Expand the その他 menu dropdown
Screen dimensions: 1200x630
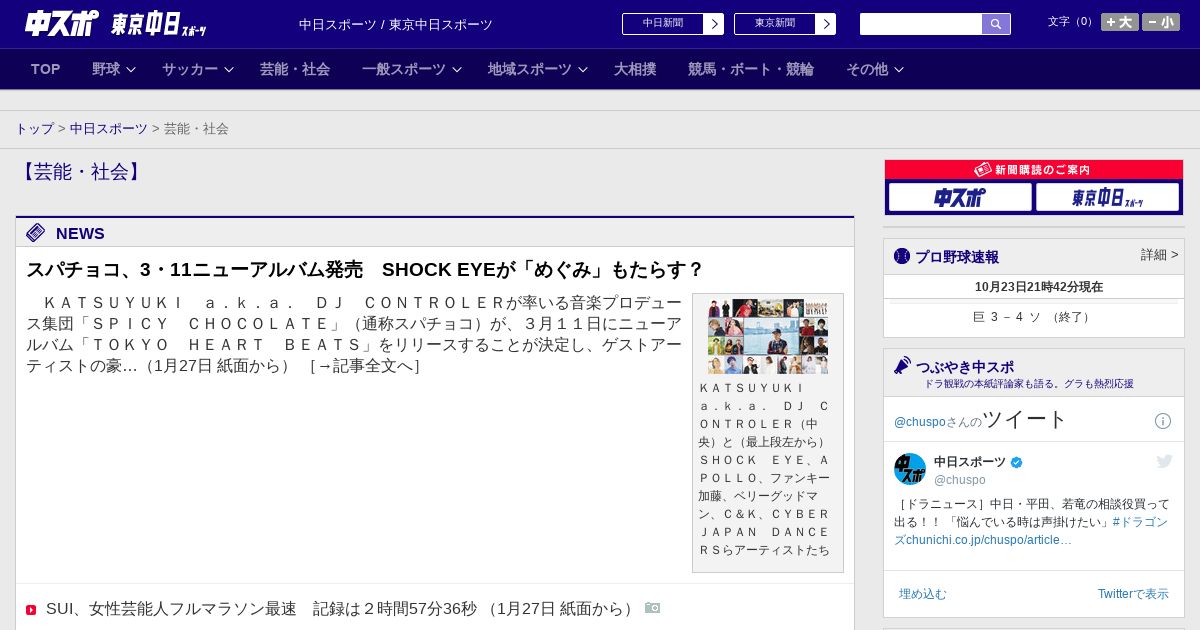[x=875, y=69]
